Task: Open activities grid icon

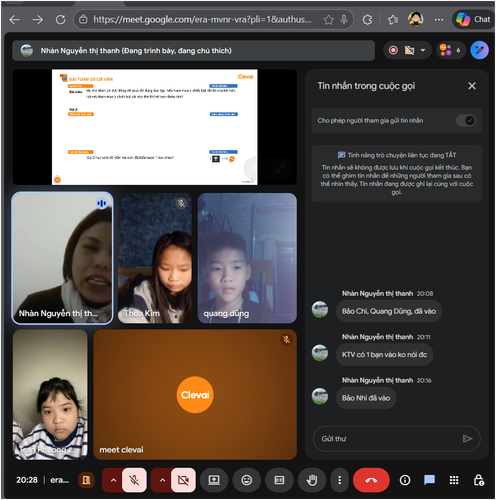Action: pyautogui.click(x=454, y=480)
